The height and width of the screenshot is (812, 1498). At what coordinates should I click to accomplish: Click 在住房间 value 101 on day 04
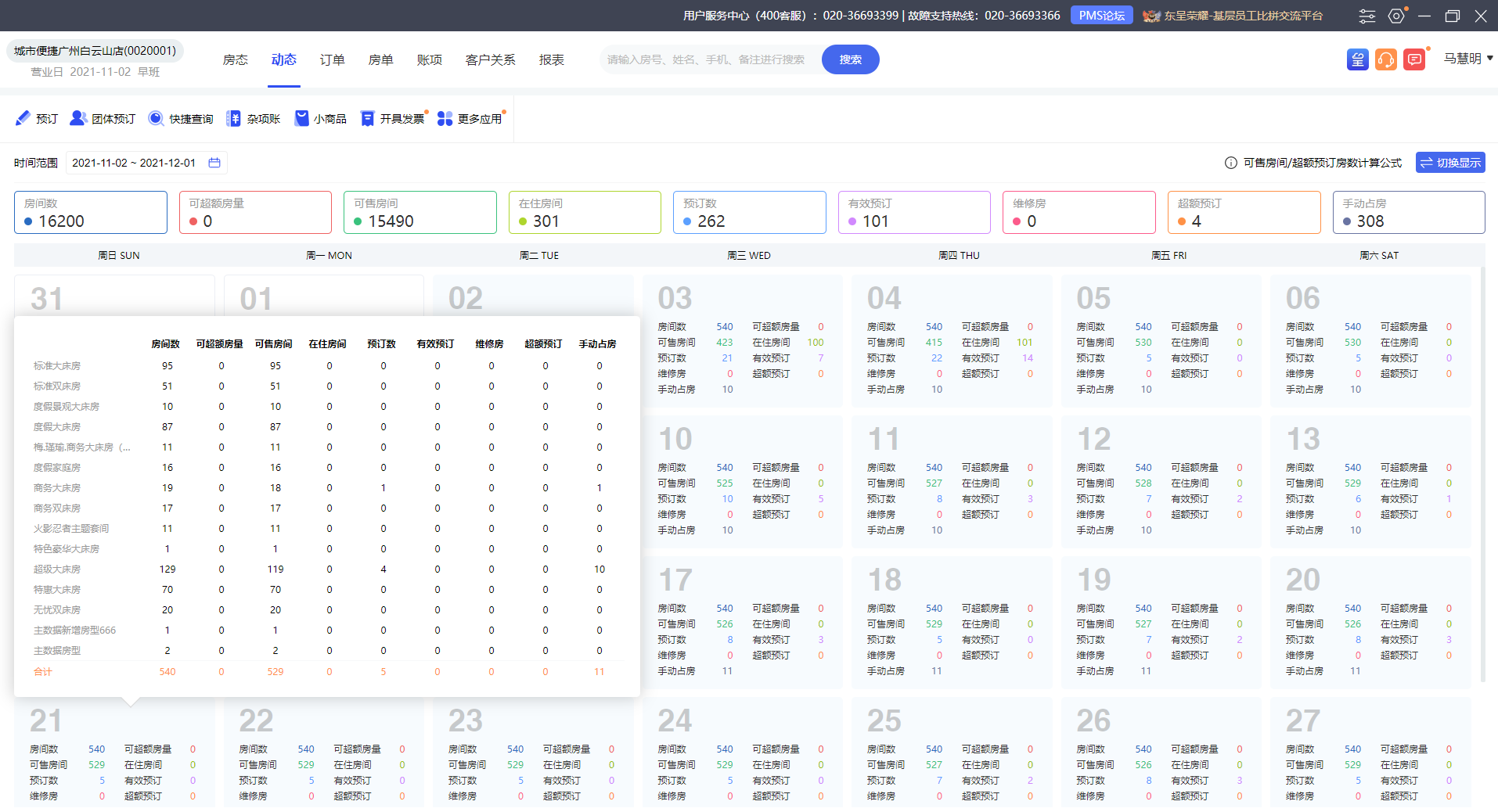[1024, 342]
